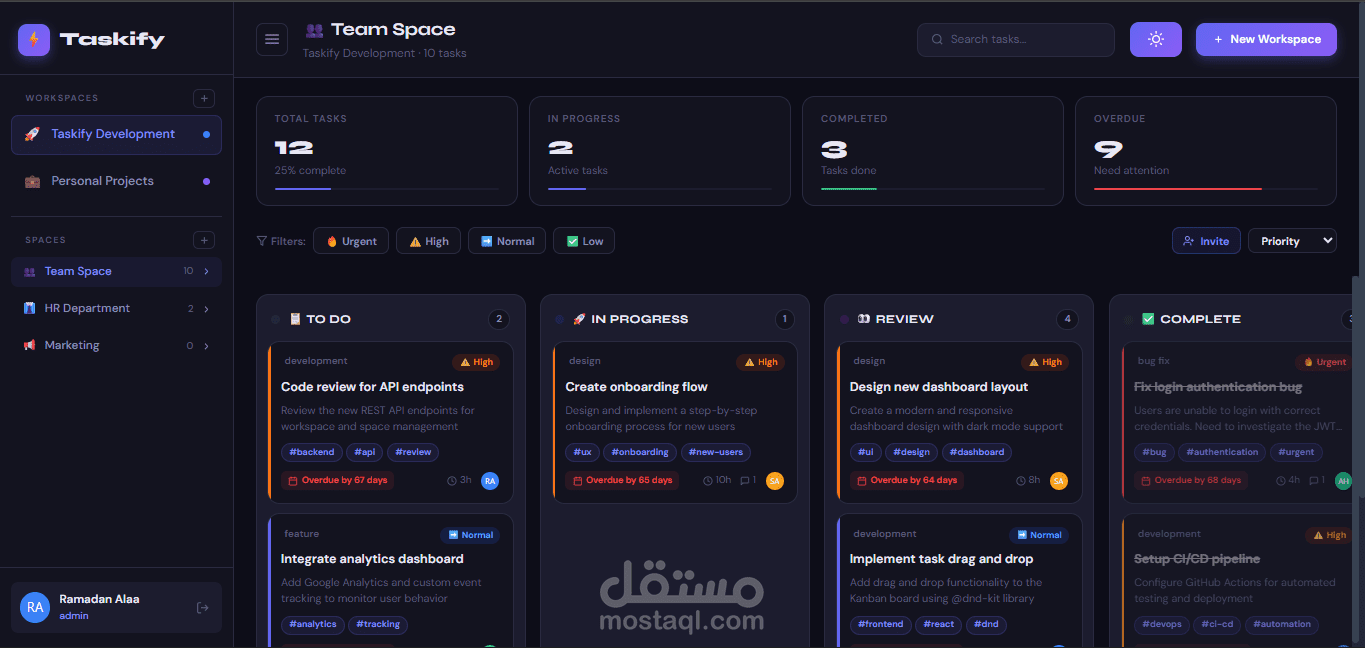
Task: Click the #review tag
Action: click(413, 452)
